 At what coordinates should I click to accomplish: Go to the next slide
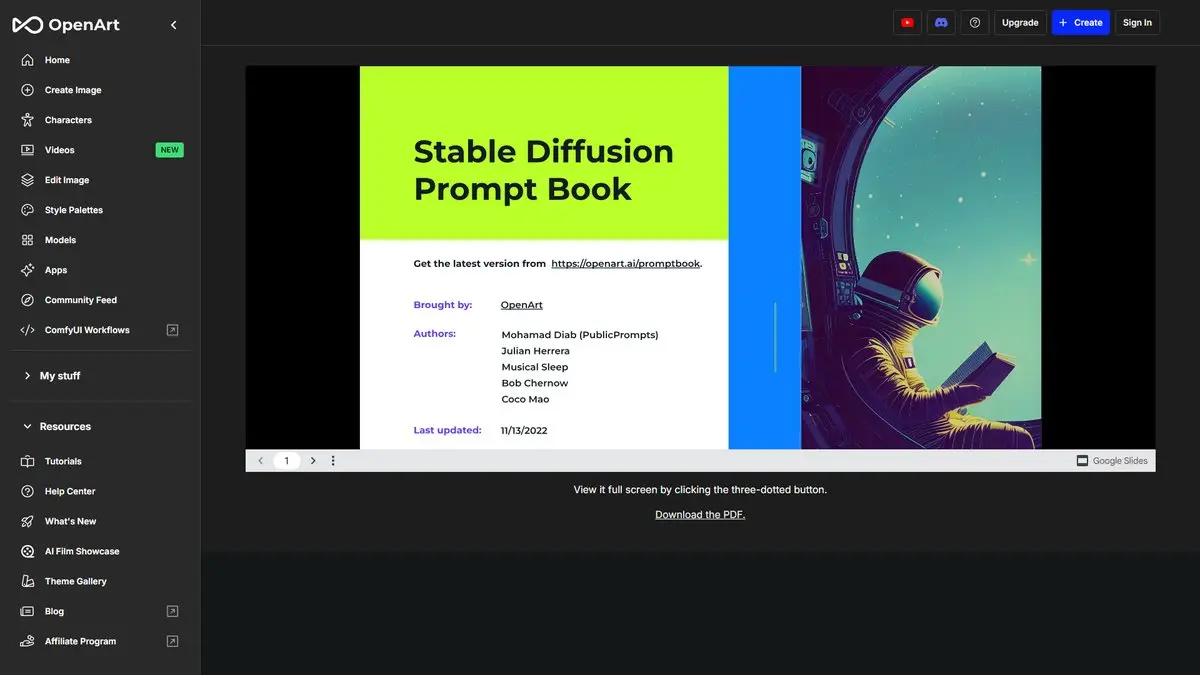pyautogui.click(x=313, y=461)
